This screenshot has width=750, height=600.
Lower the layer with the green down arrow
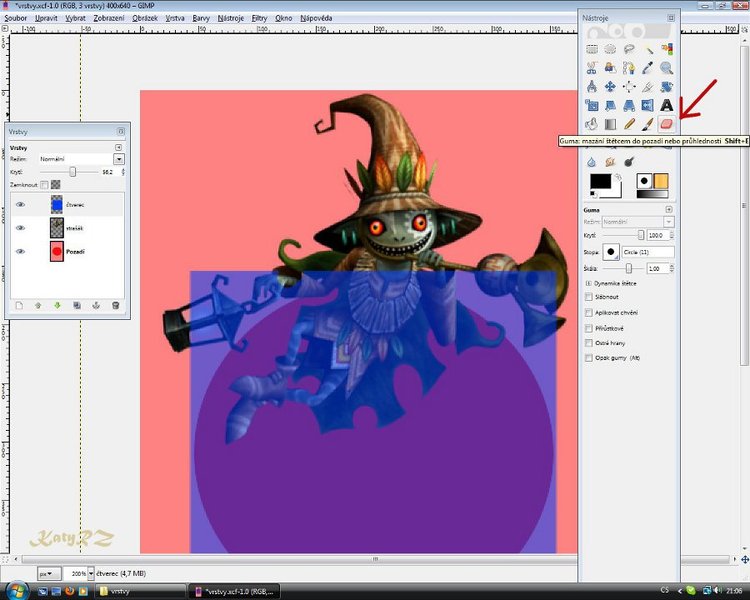(57, 306)
